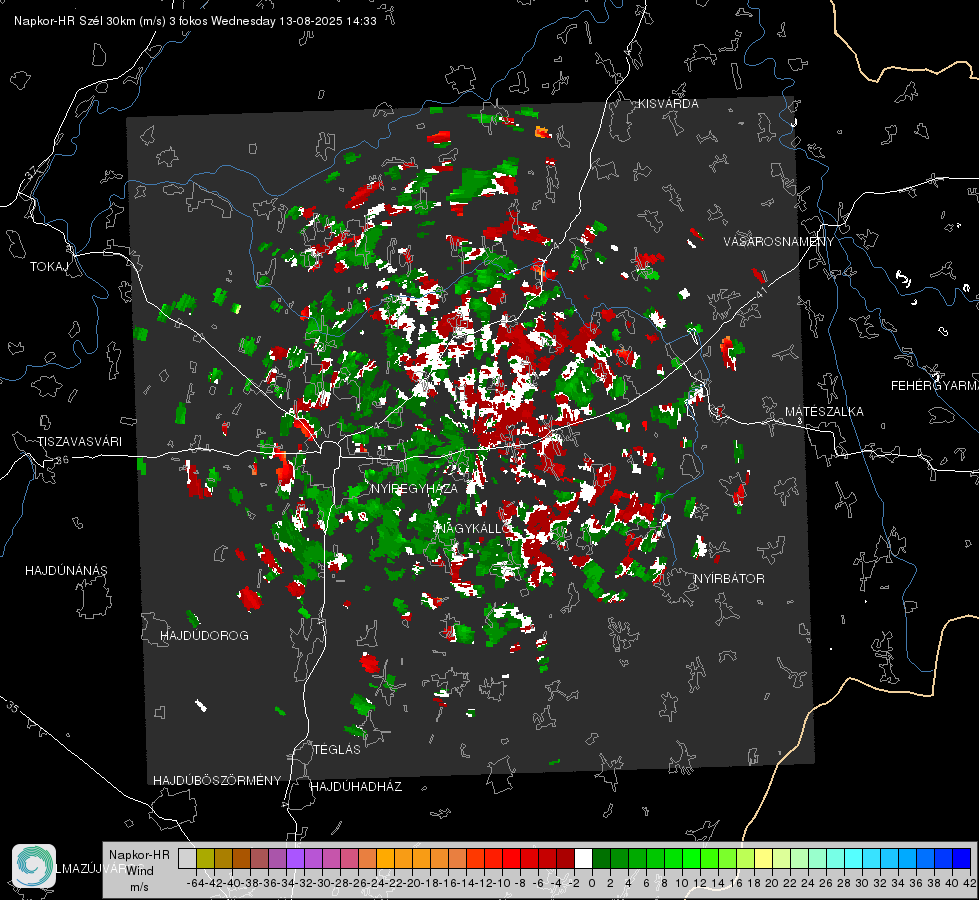Image resolution: width=979 pixels, height=900 pixels.
Task: Click the light gray first legend swatch
Action: (x=187, y=859)
